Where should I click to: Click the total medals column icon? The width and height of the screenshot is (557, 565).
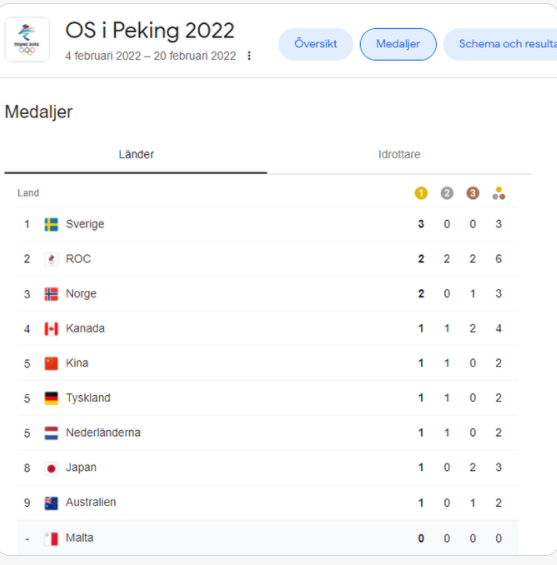(499, 193)
